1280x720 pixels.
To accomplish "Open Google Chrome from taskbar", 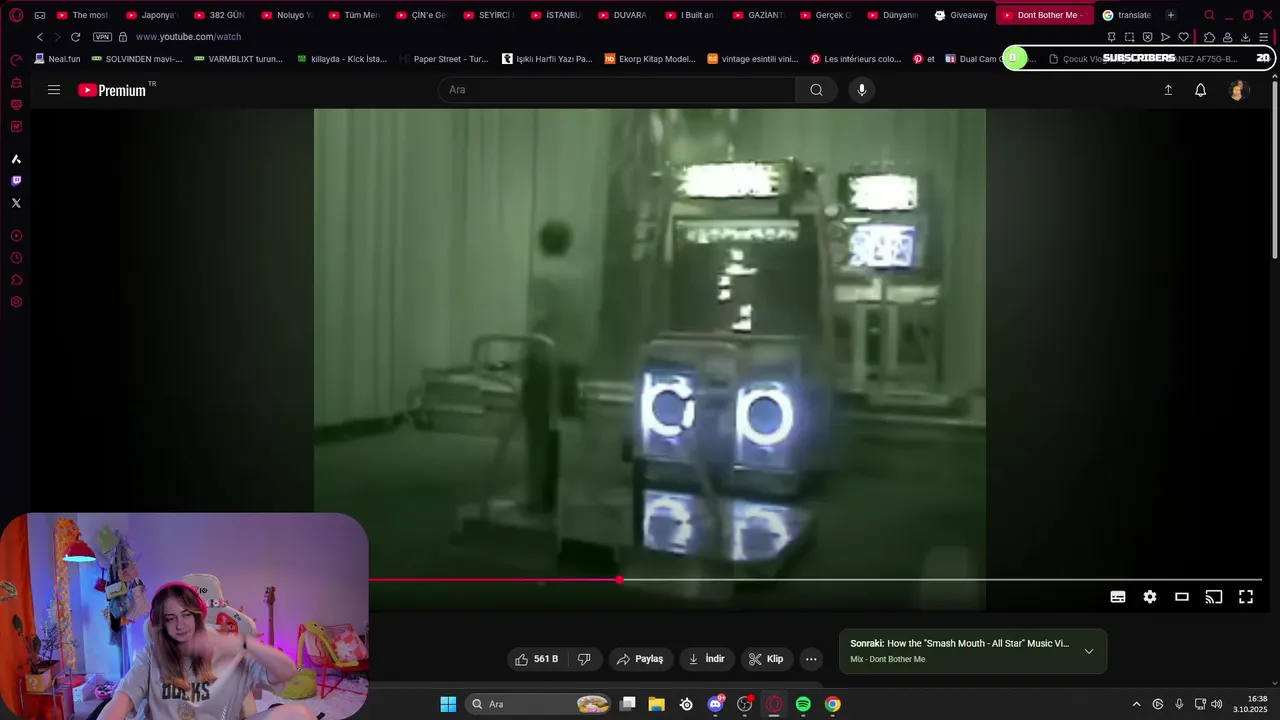I will click(832, 704).
